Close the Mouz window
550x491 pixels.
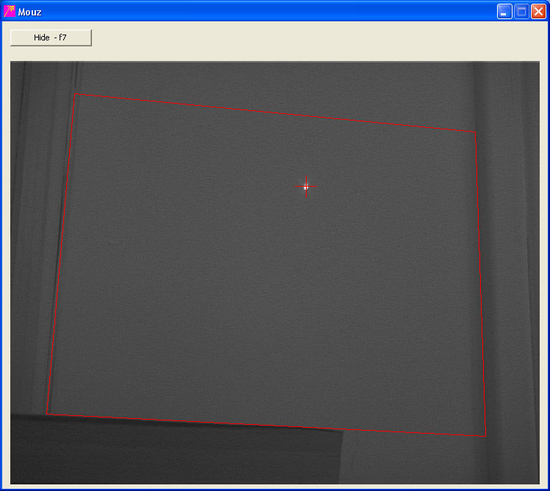pyautogui.click(x=538, y=12)
